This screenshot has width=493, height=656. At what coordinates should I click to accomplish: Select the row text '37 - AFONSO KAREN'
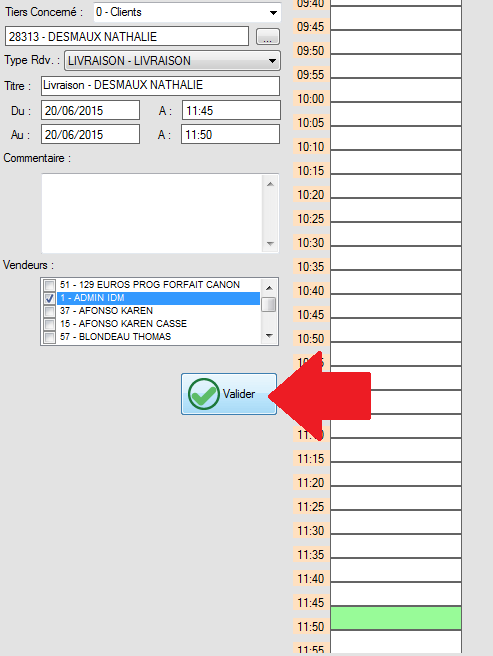point(106,311)
